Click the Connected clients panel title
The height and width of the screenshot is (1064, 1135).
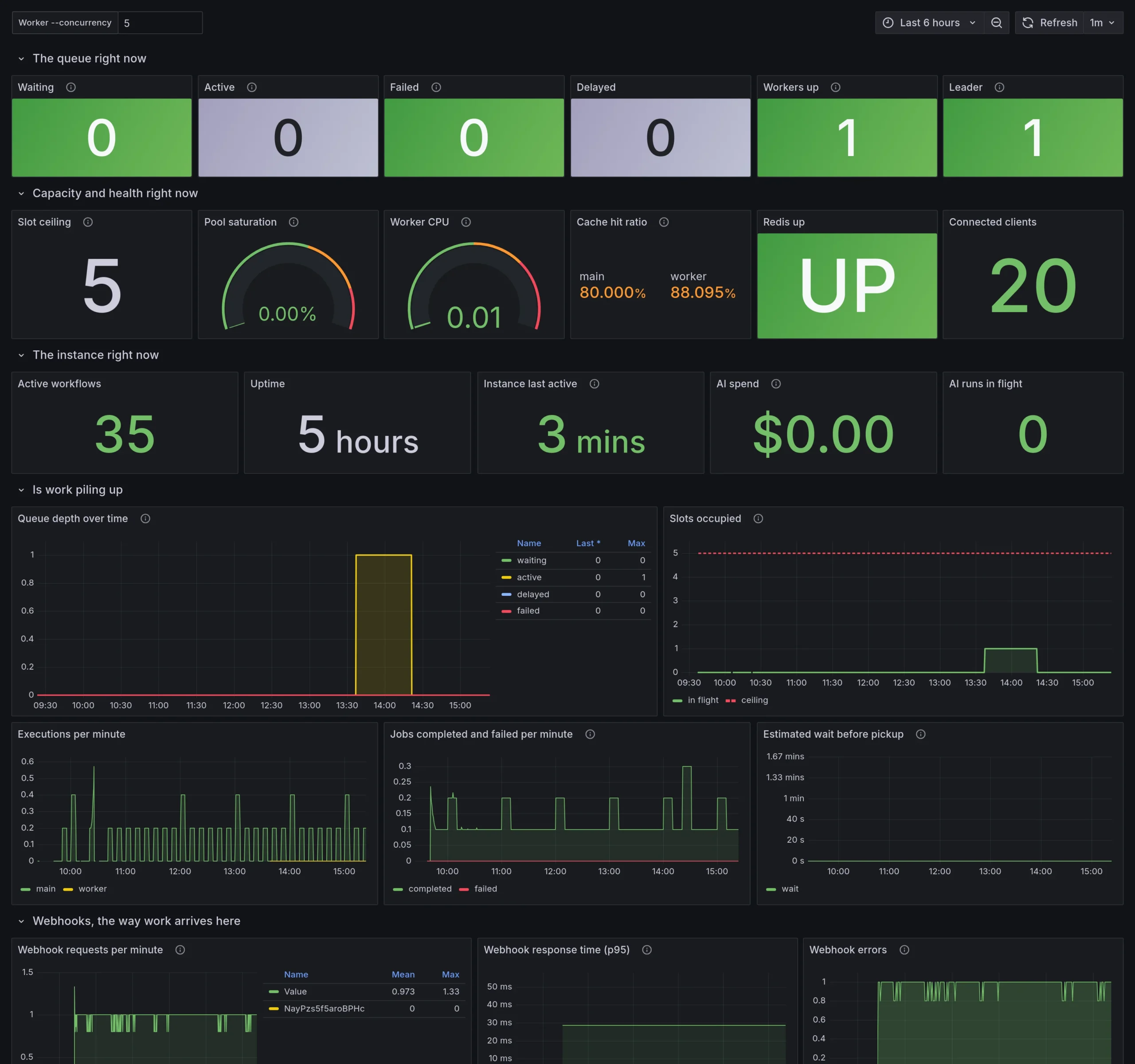click(993, 222)
